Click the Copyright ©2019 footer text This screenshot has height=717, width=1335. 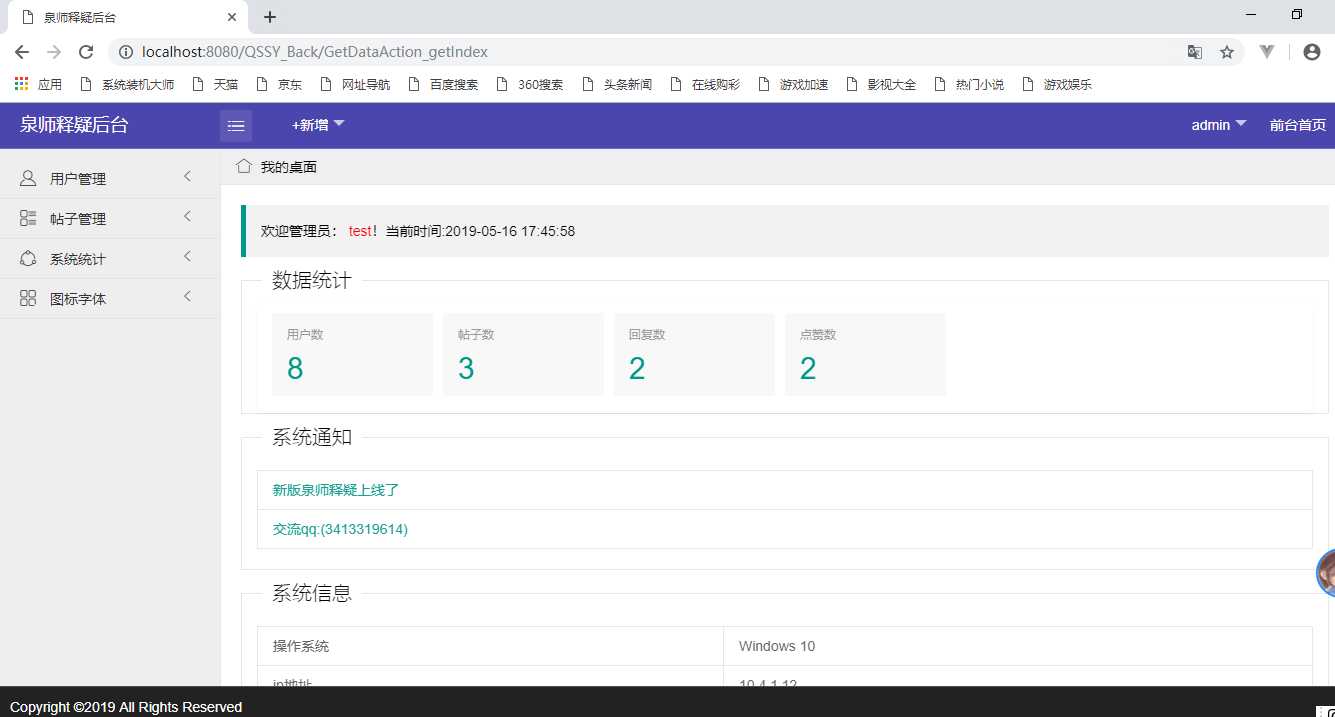(126, 707)
